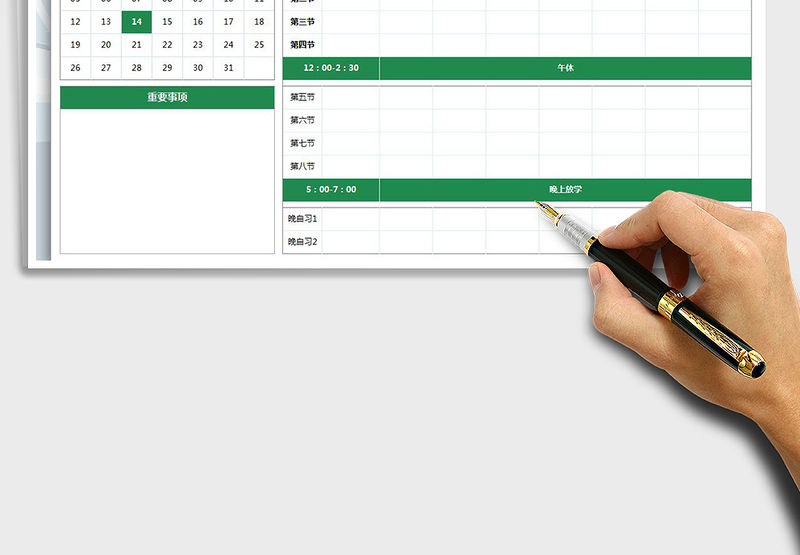
Task: Choose the 第八节 row label
Action: [302, 166]
